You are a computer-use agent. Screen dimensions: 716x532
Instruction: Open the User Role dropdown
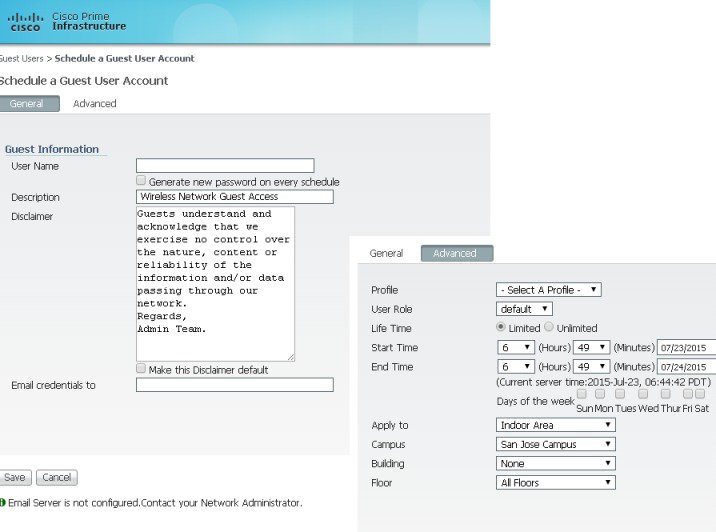[524, 309]
